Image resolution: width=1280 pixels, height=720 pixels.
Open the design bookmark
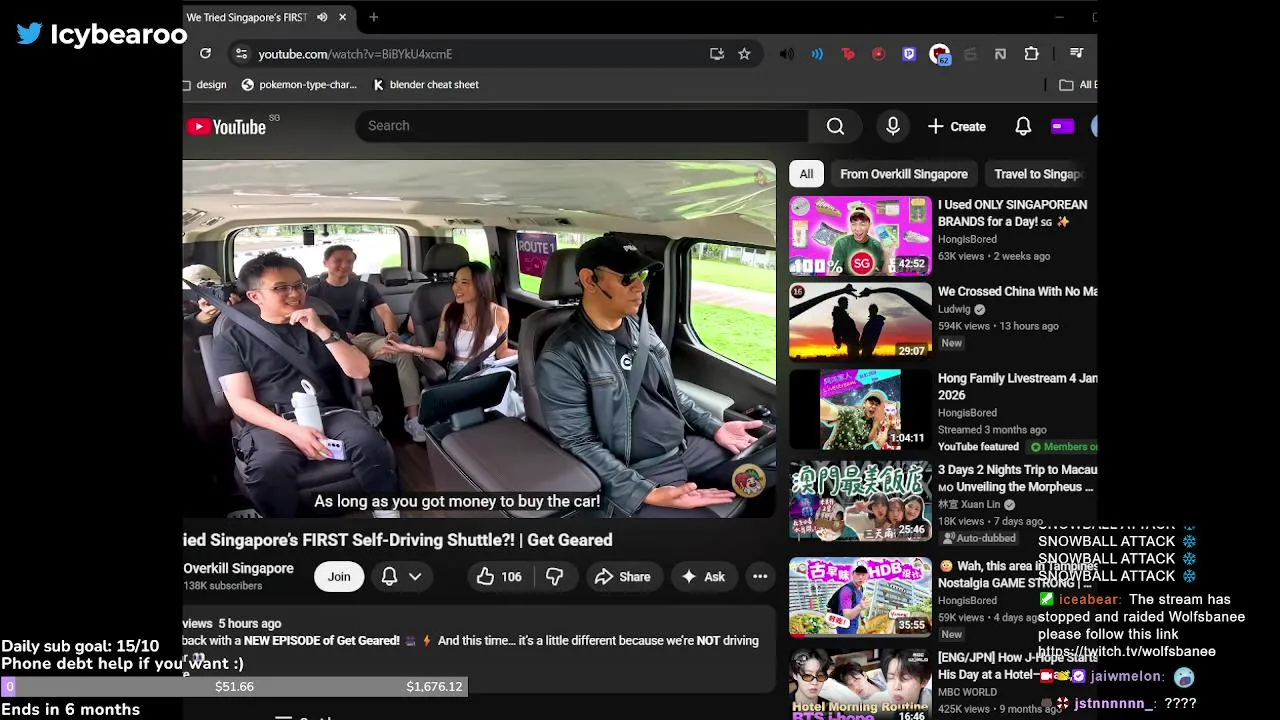205,85
